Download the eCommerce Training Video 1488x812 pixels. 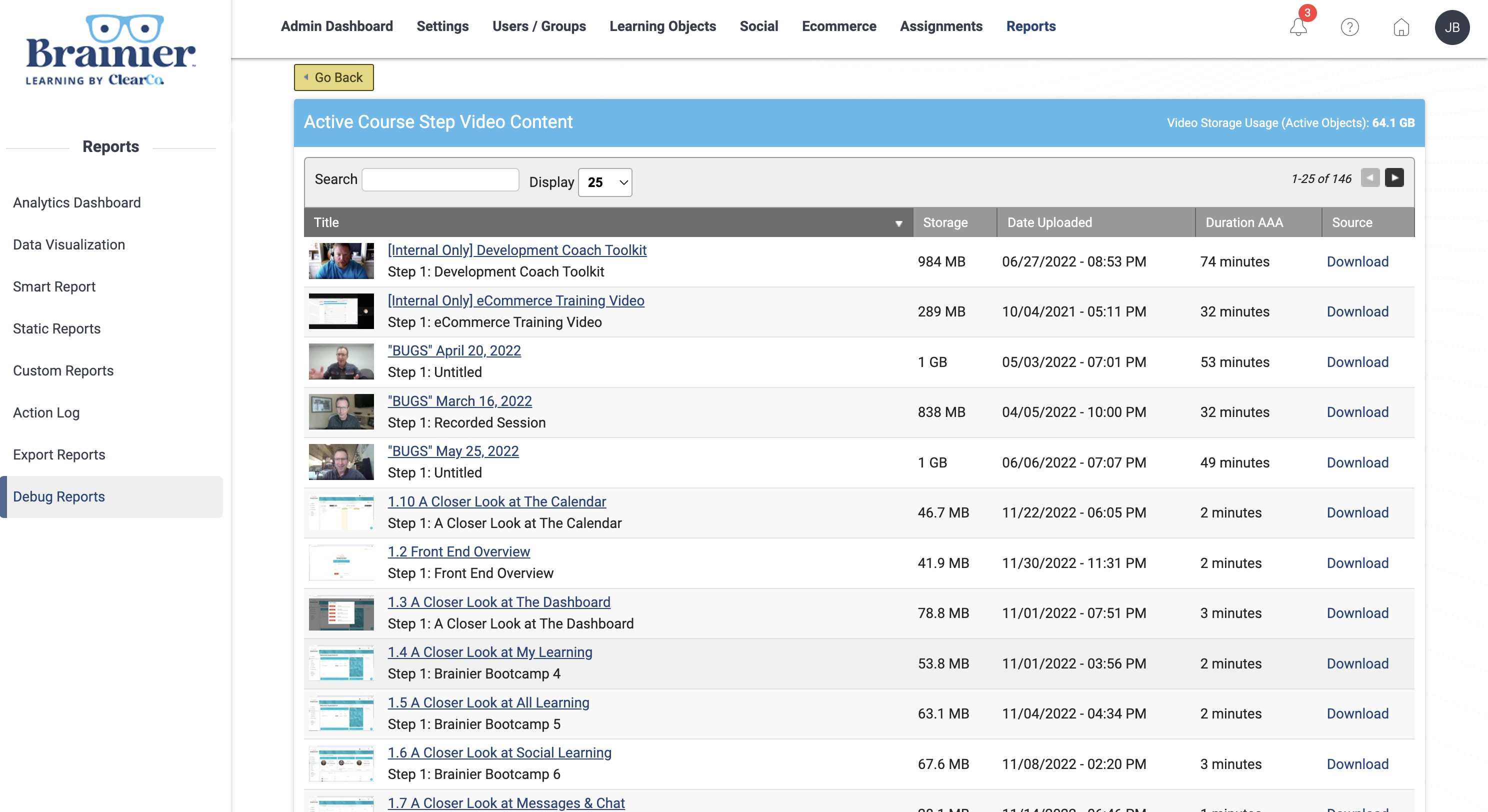[1357, 312]
